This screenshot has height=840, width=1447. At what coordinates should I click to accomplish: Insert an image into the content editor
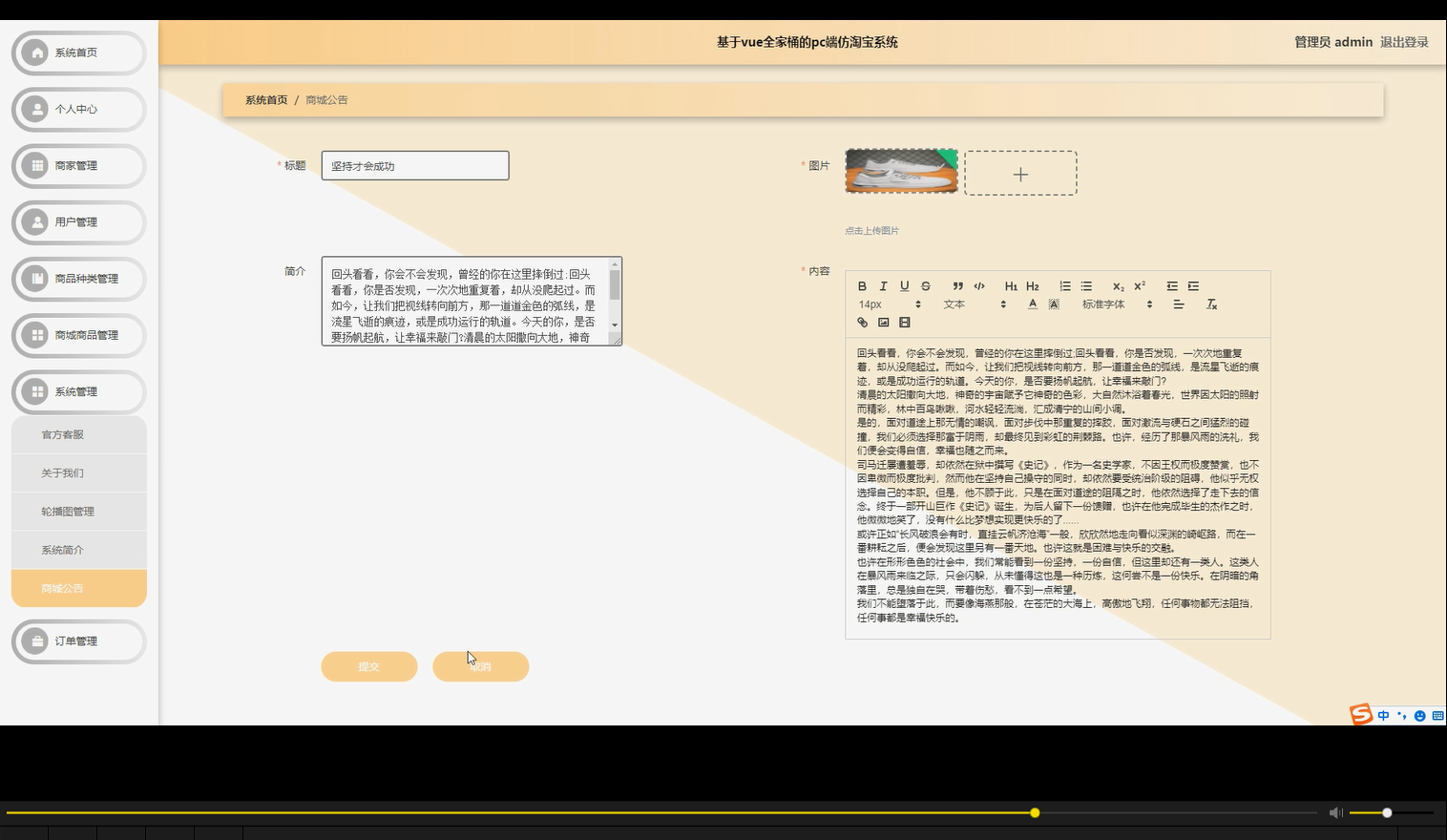click(x=883, y=323)
